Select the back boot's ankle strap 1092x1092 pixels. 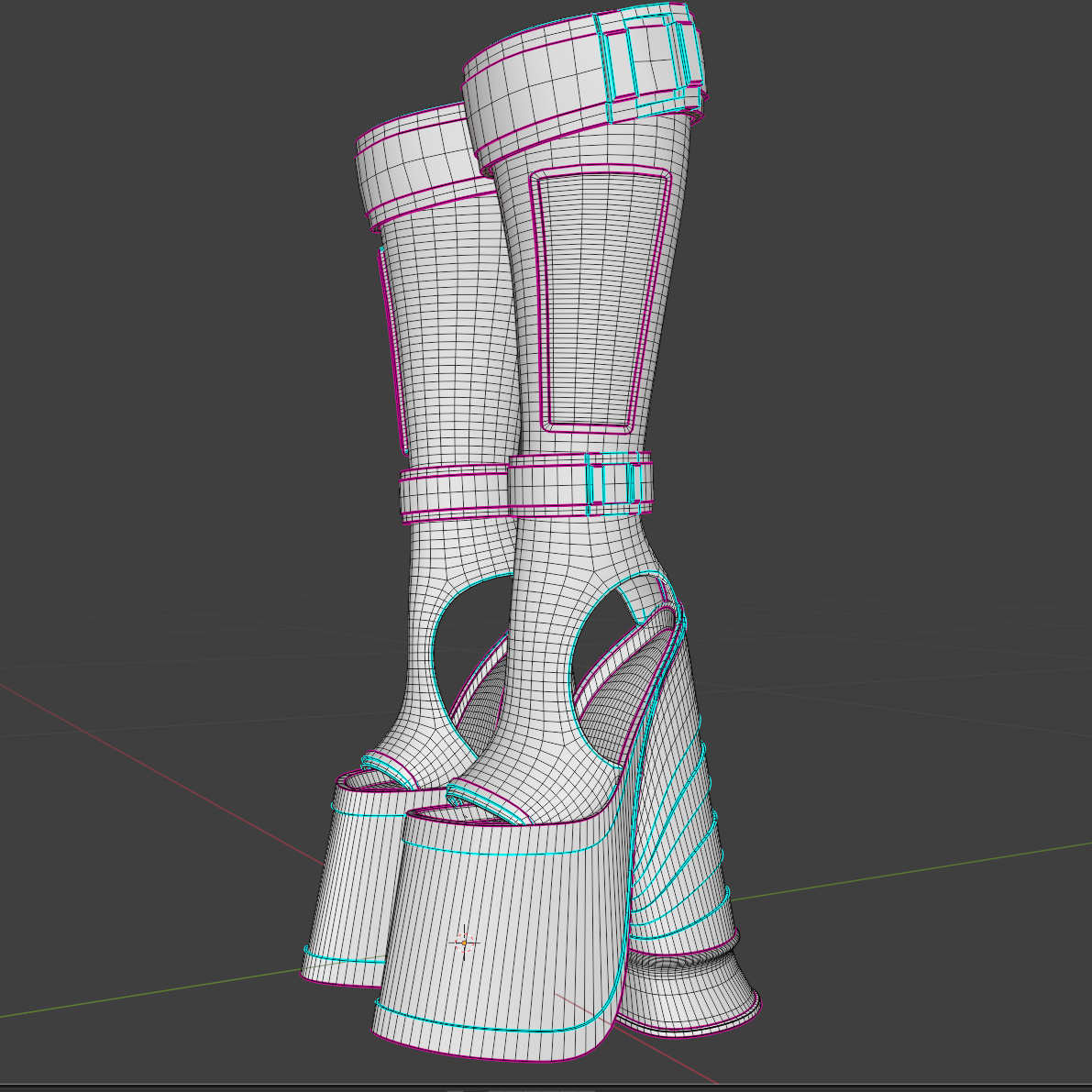454,492
